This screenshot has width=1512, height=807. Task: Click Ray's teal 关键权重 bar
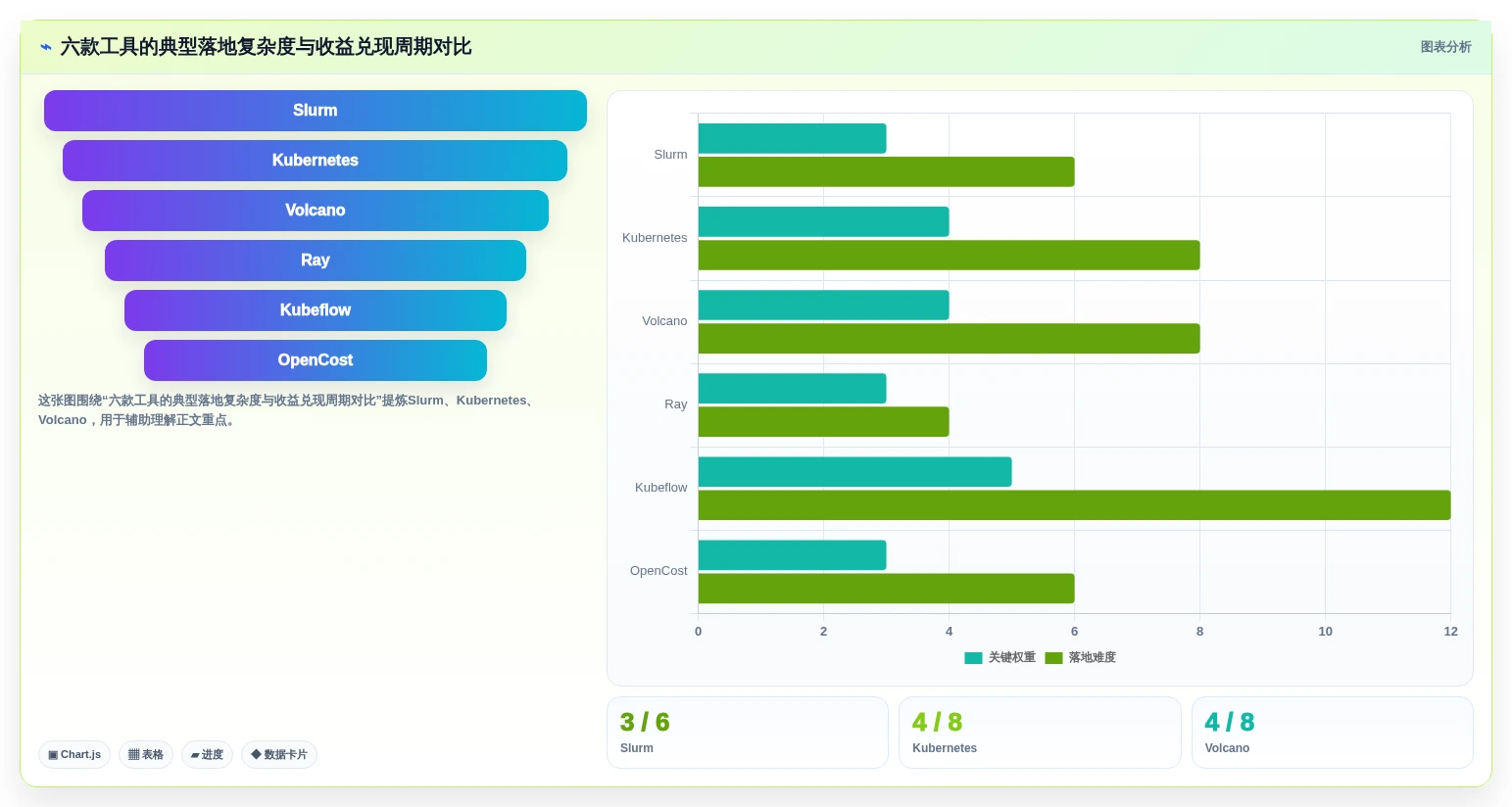pyautogui.click(x=792, y=388)
